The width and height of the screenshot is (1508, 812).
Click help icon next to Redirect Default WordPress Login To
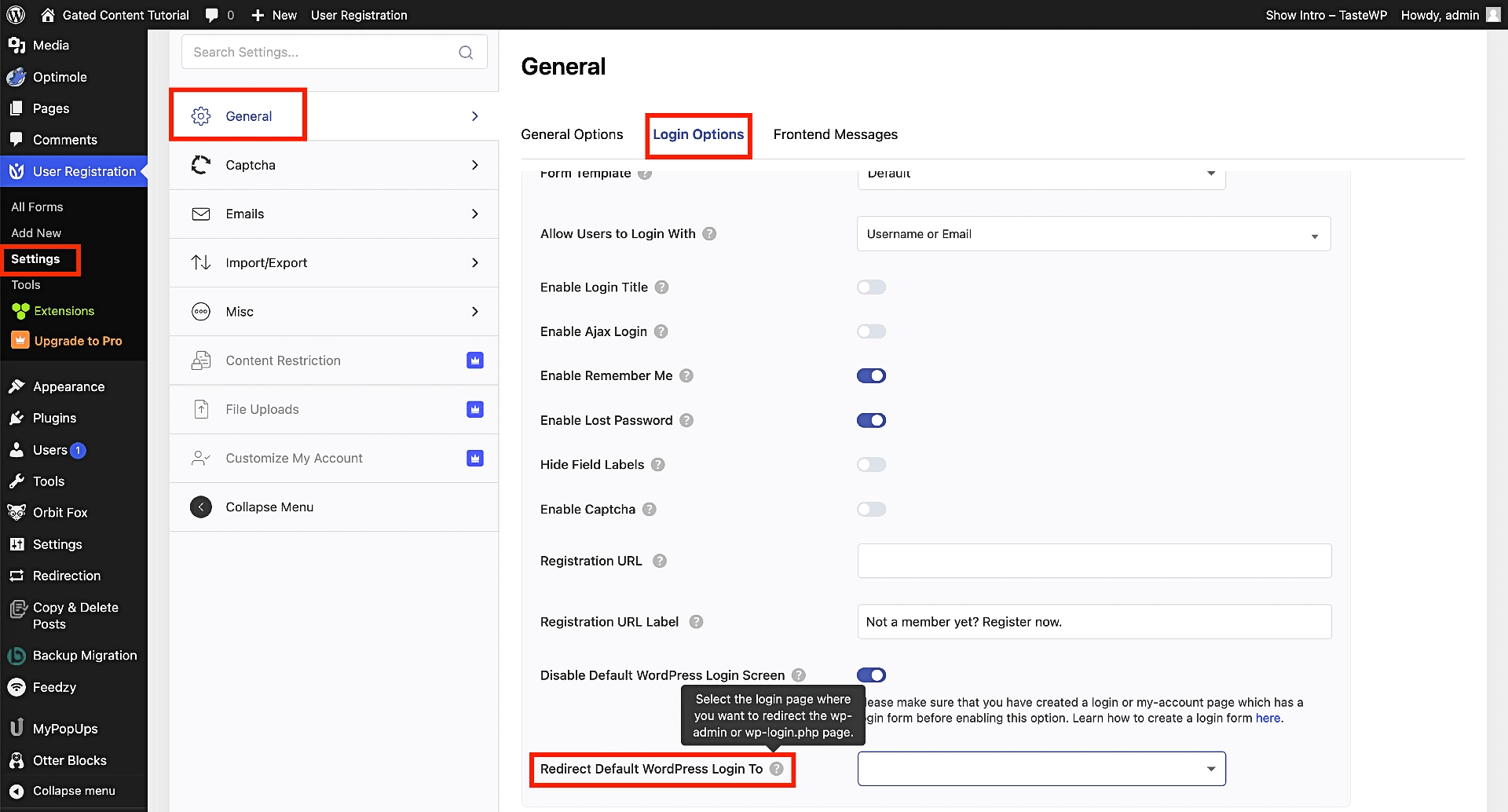(x=777, y=769)
